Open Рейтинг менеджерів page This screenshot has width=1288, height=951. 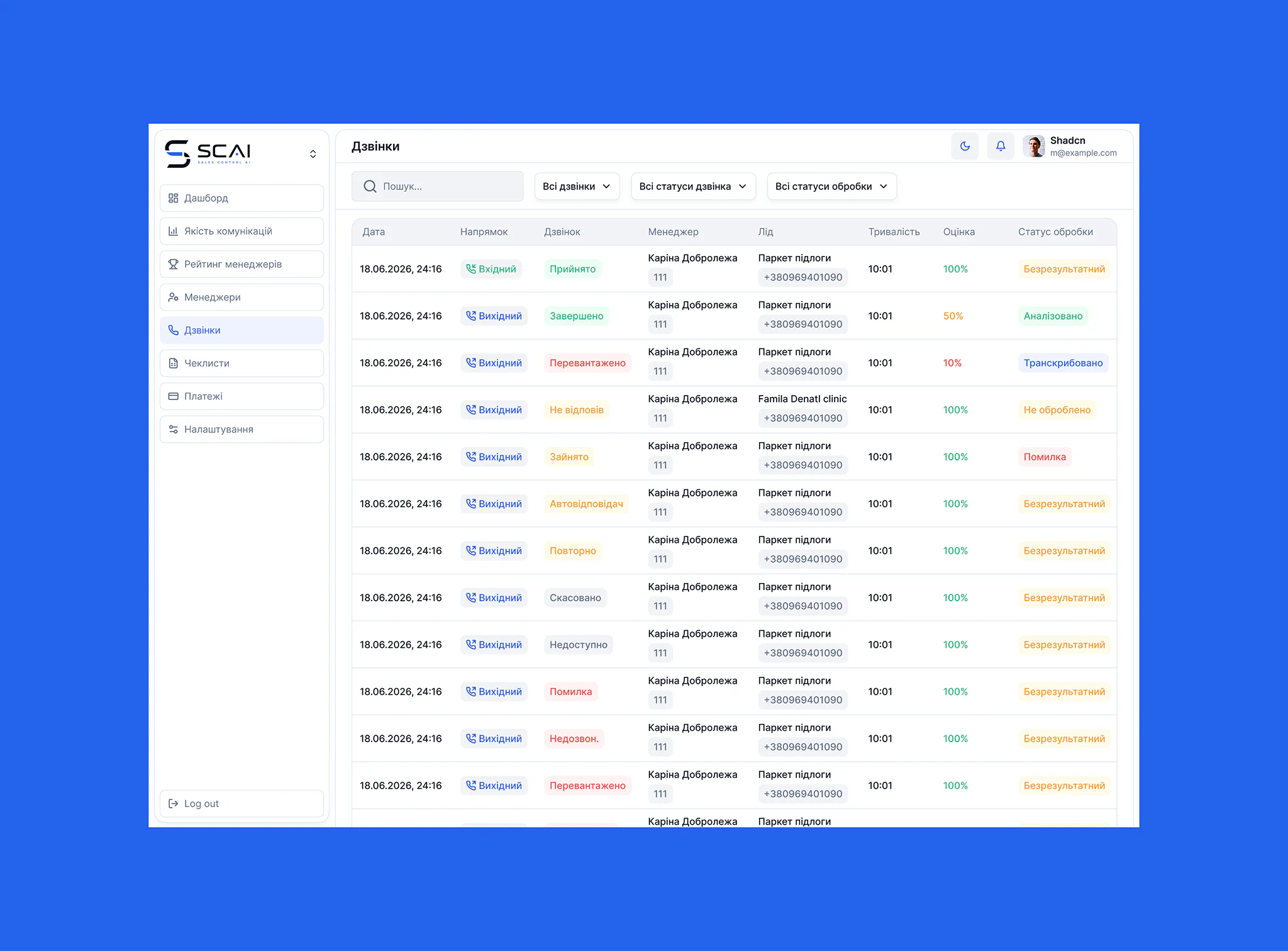(242, 264)
